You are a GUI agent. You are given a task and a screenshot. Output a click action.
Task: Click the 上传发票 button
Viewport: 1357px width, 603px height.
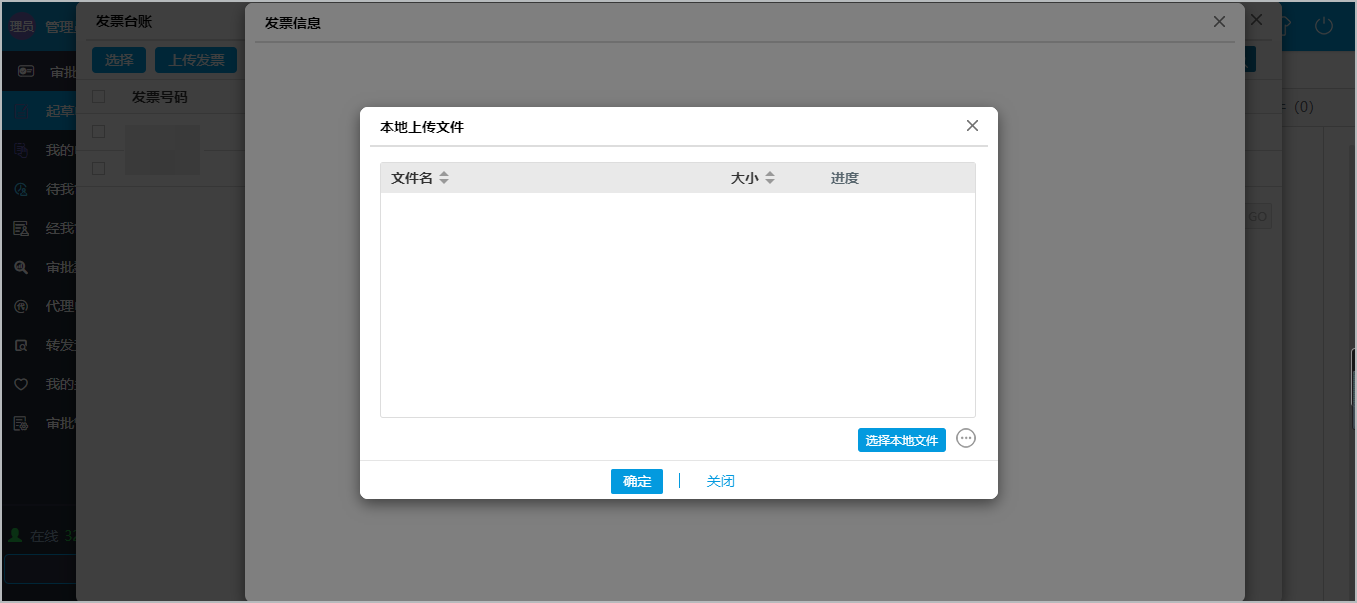click(x=195, y=60)
